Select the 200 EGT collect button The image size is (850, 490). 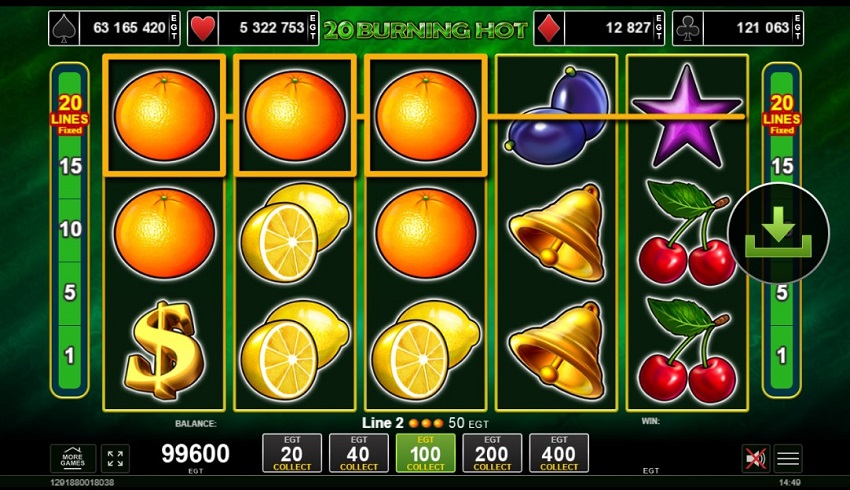click(x=492, y=453)
